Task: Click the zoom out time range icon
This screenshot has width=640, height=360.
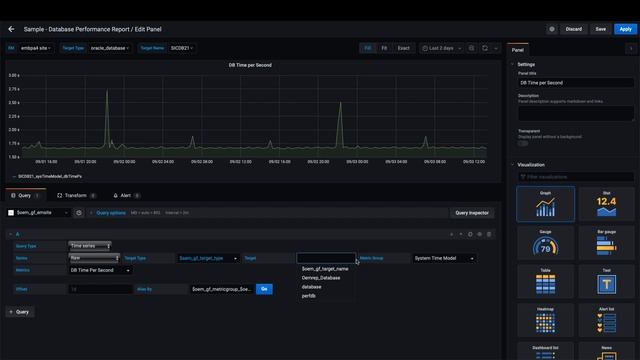Action: (x=471, y=48)
